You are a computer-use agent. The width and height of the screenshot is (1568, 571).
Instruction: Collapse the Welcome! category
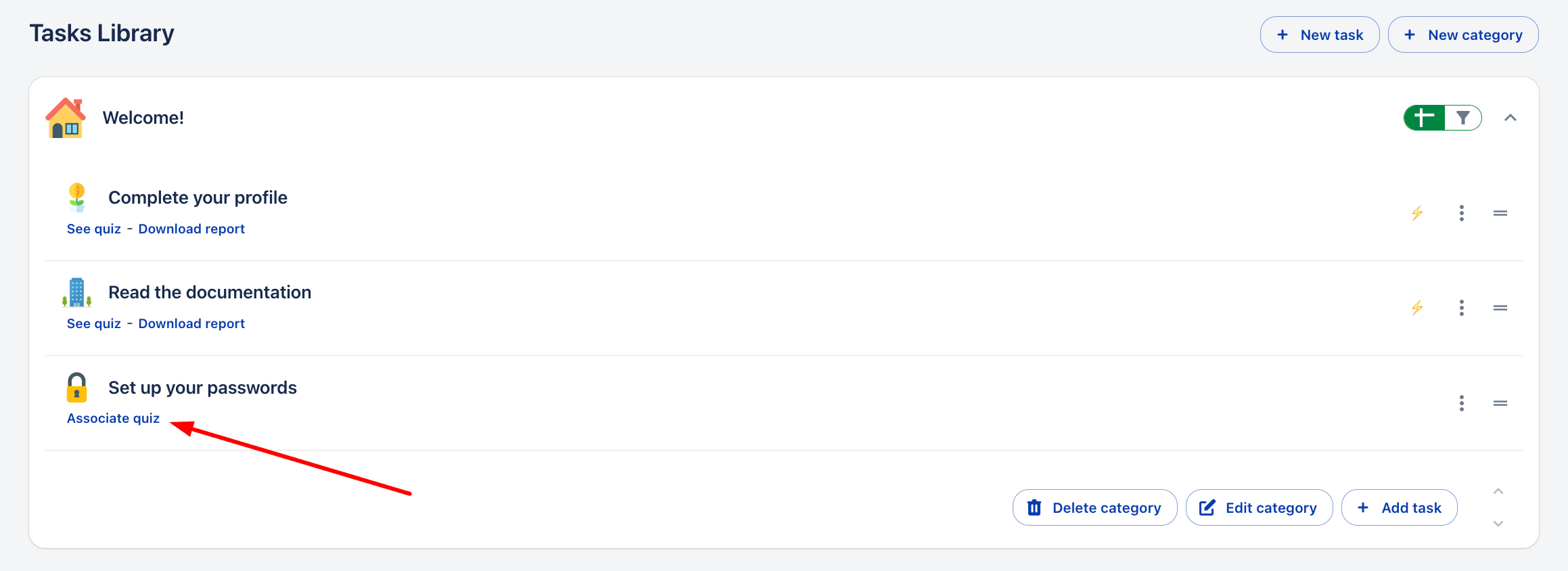(x=1511, y=118)
